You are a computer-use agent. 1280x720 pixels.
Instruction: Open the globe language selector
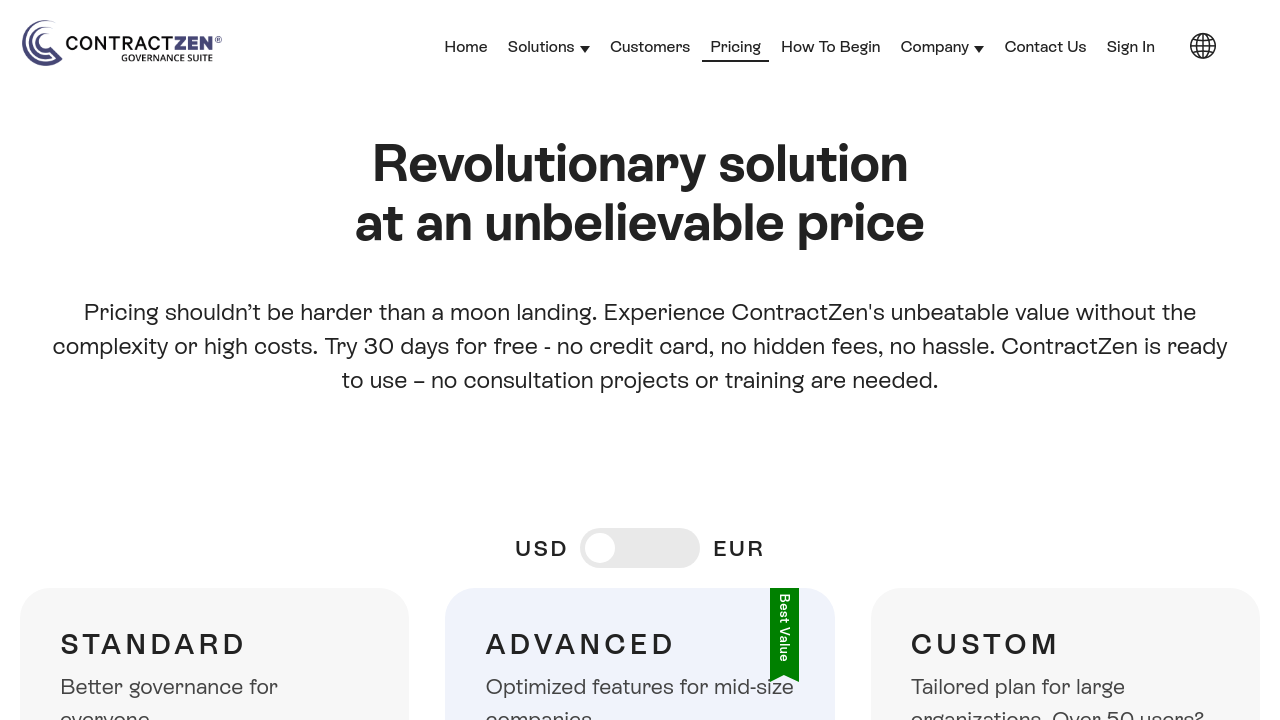(1202, 46)
